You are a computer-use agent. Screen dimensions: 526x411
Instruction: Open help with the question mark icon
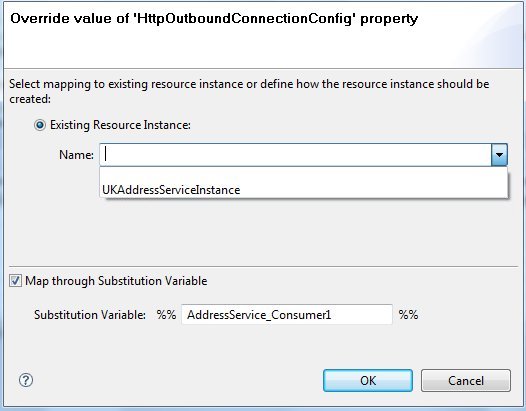[26, 380]
